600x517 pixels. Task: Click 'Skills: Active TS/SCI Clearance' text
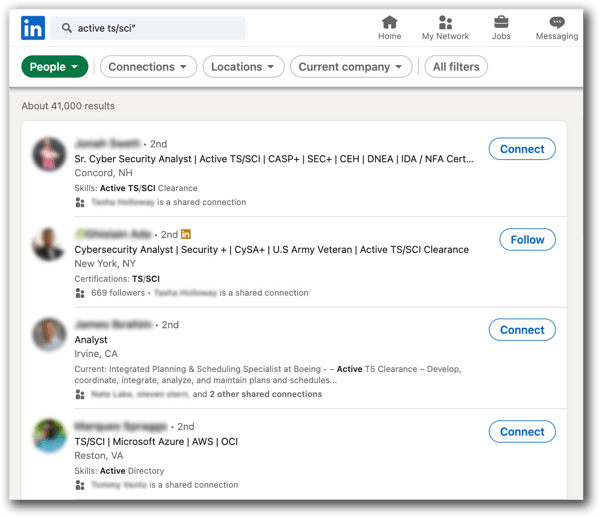pyautogui.click(x=136, y=188)
